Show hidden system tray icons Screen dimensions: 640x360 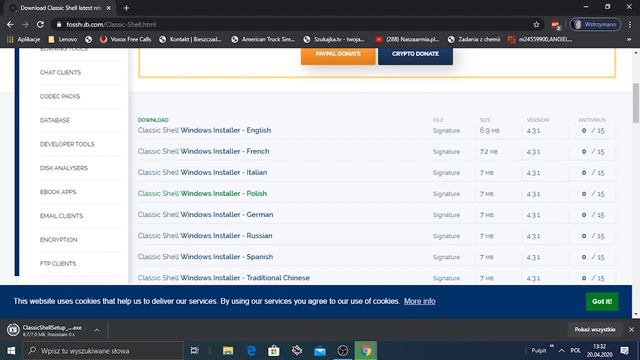[x=562, y=351]
